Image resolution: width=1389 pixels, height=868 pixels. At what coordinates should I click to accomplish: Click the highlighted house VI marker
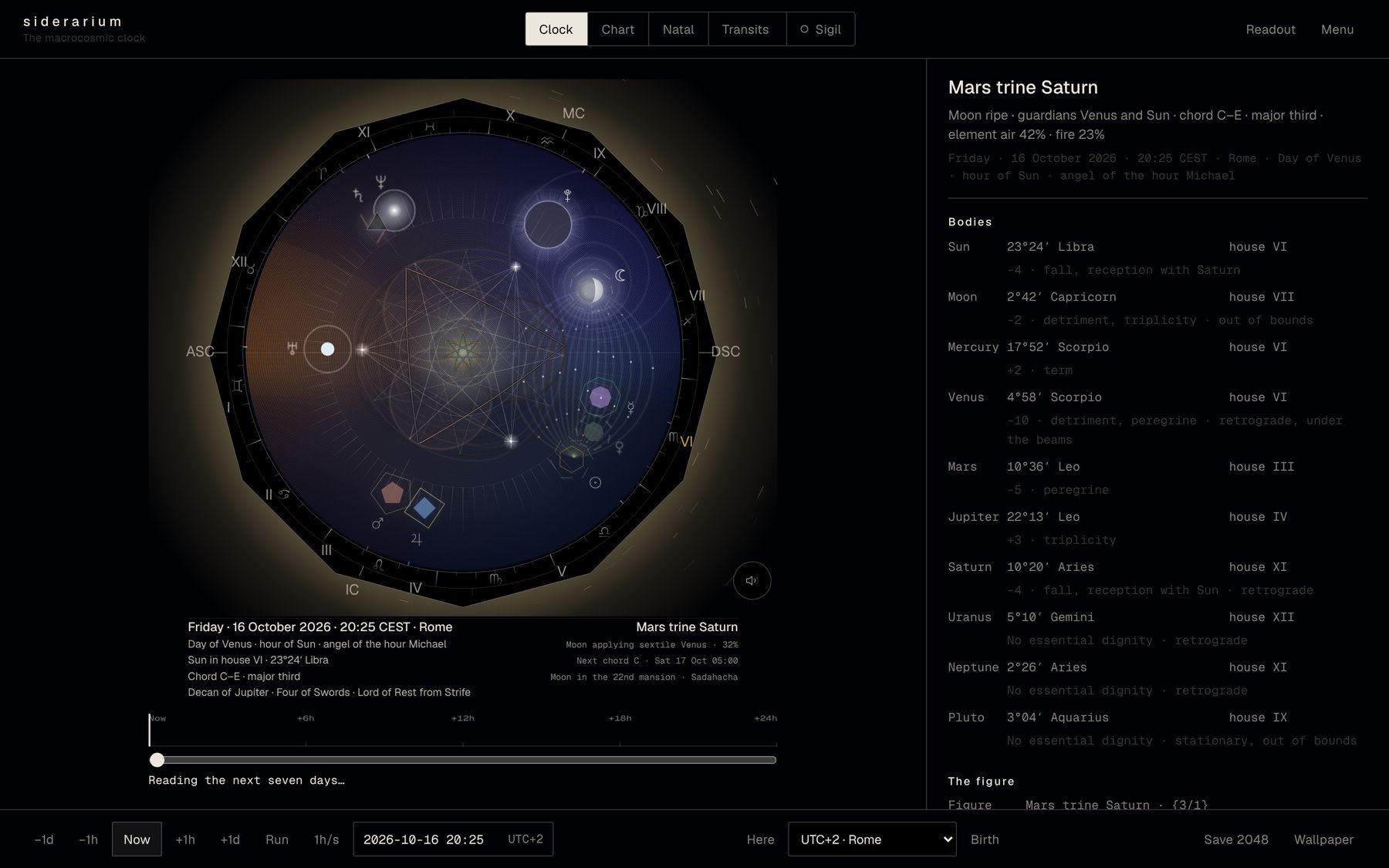tap(686, 442)
